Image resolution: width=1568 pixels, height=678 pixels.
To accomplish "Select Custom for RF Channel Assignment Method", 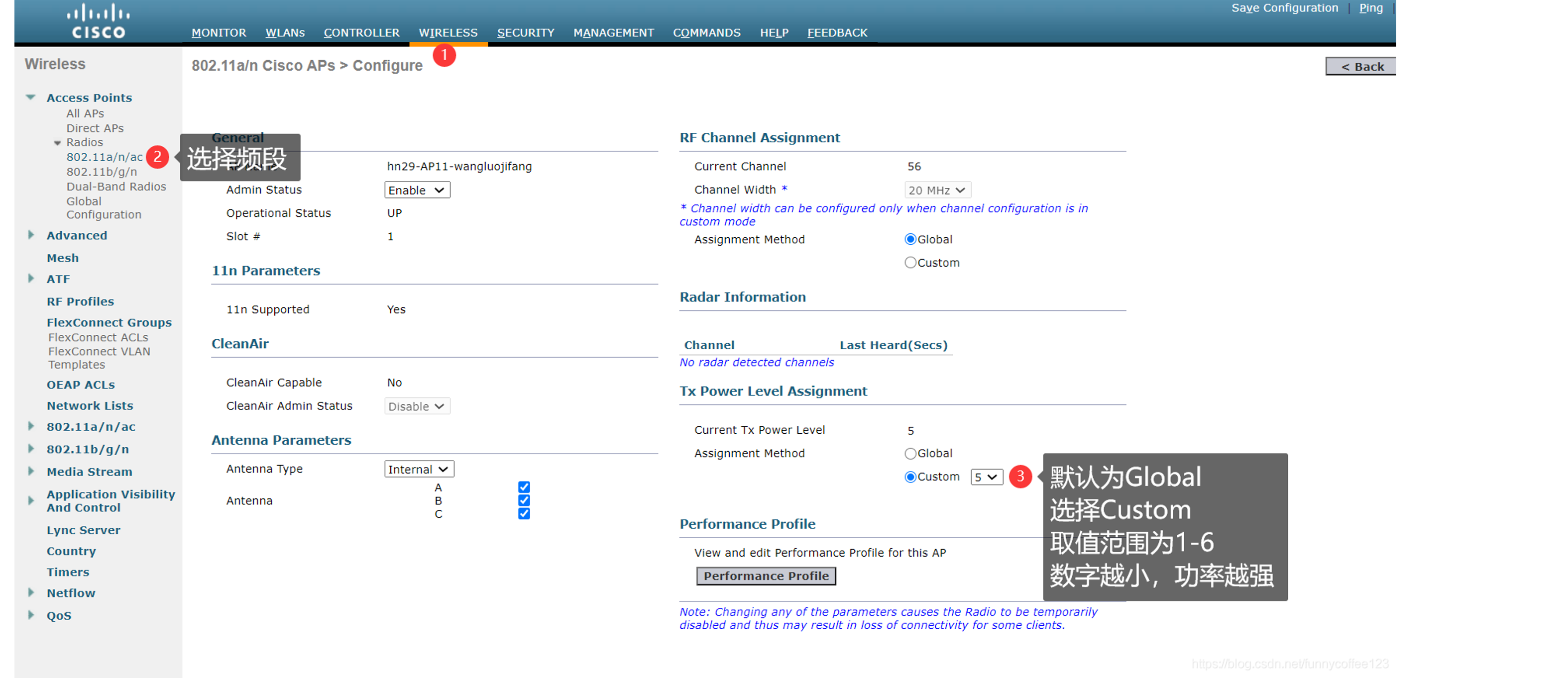I will coord(910,262).
